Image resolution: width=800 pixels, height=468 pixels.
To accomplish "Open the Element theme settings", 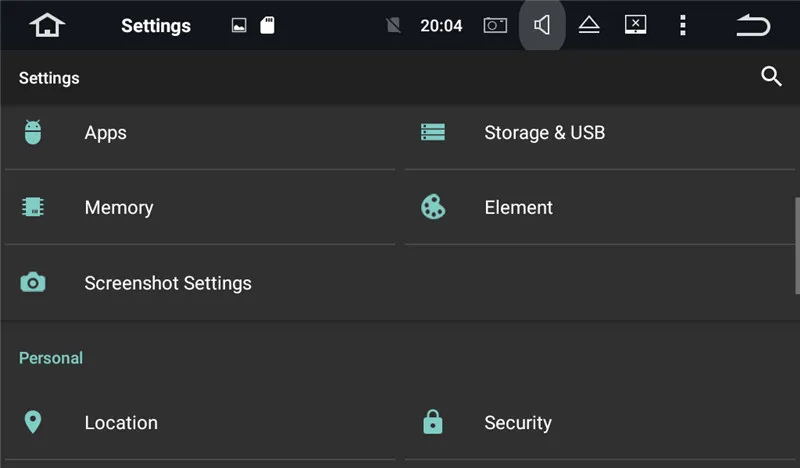I will [x=518, y=207].
